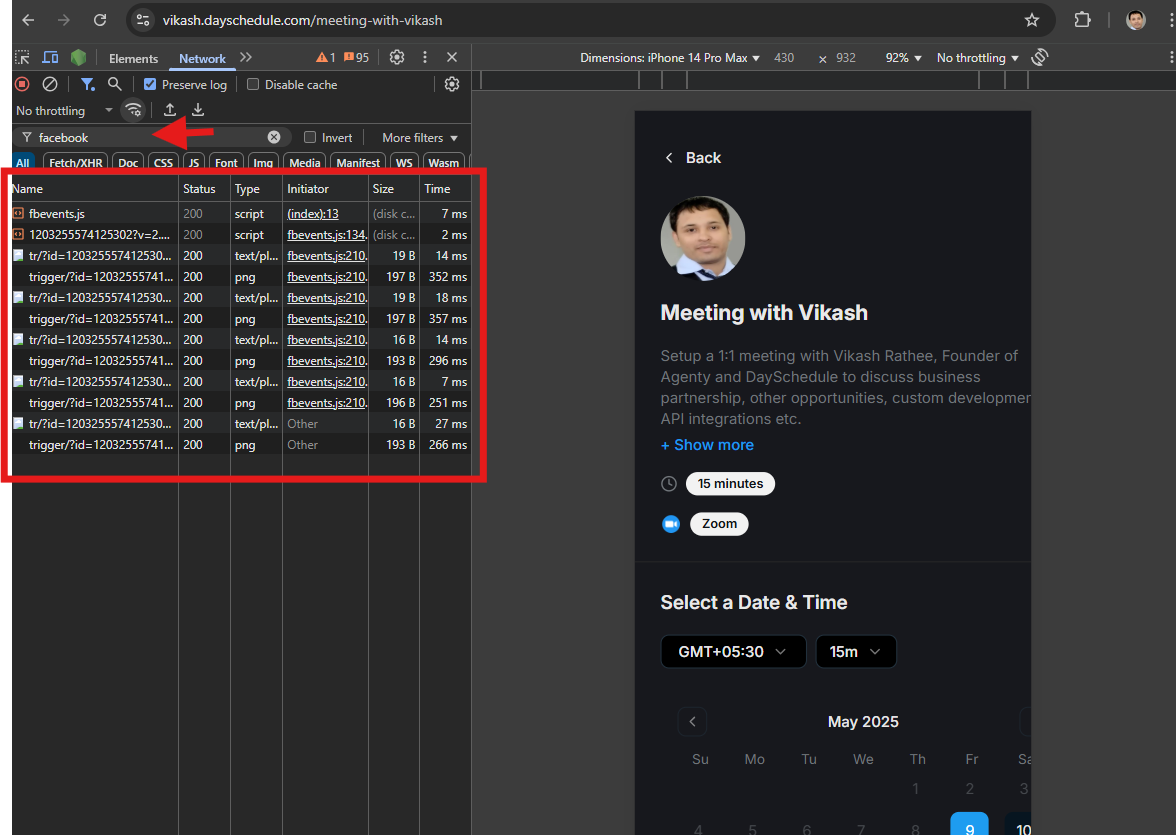Open network search magnifier
The image size is (1176, 835).
(115, 84)
